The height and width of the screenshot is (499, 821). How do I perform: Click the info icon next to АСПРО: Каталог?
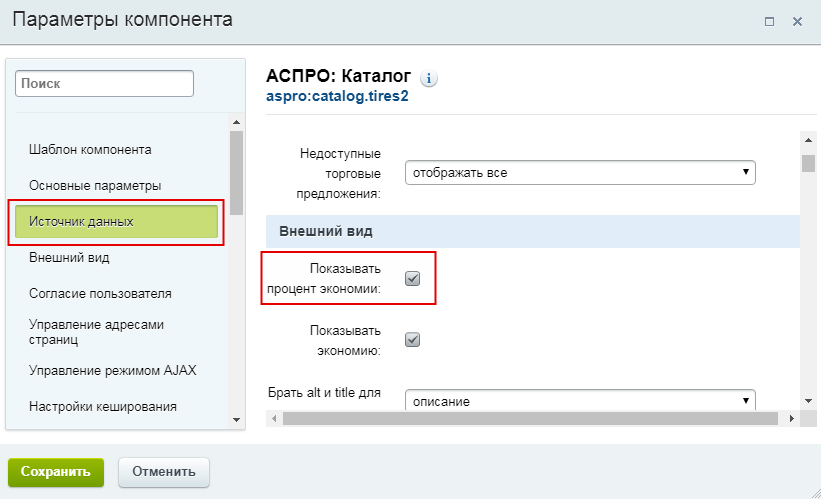pyautogui.click(x=429, y=79)
